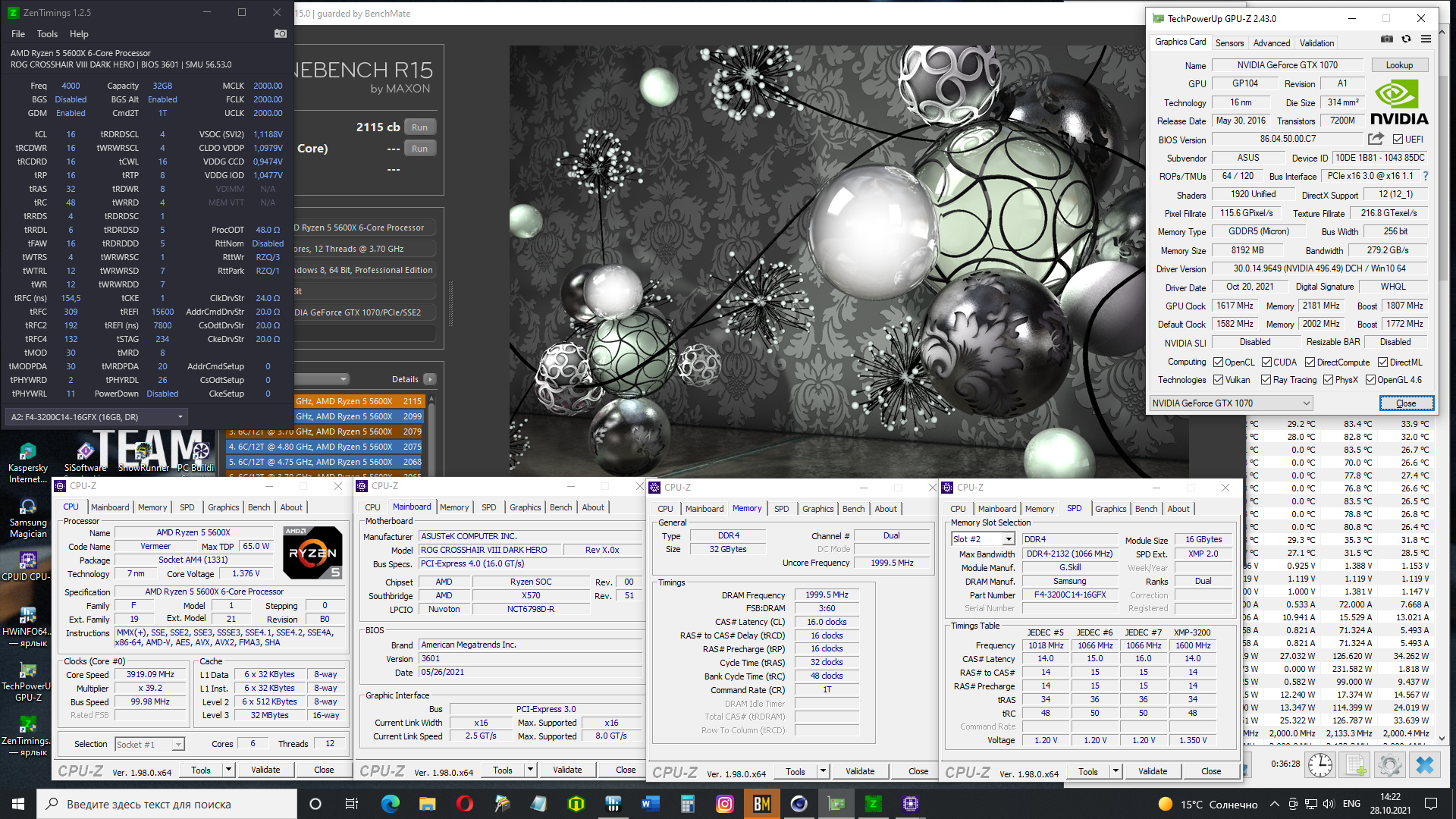
Task: Click the Cinebench ranking list scrollbar
Action: coord(431,436)
